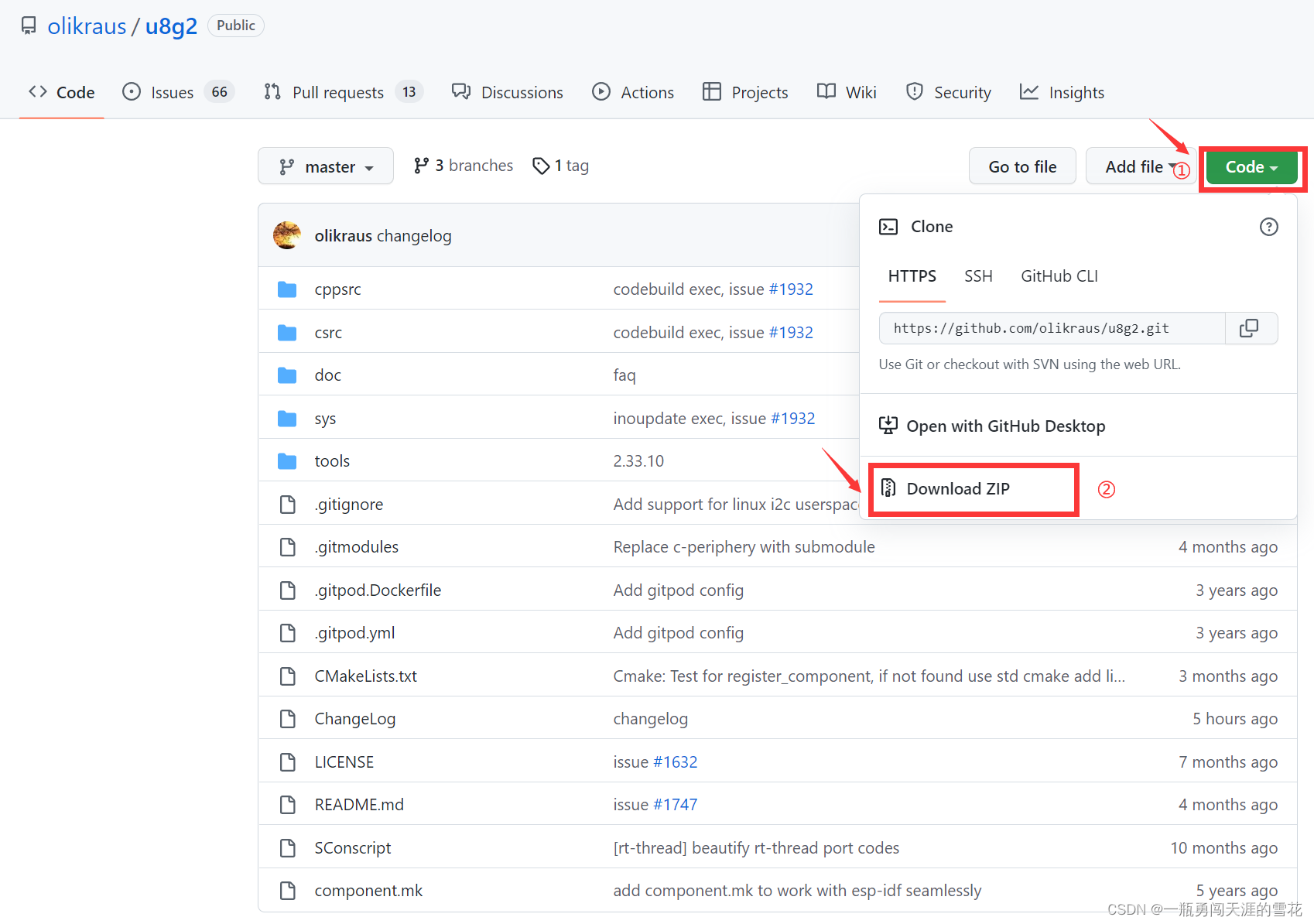Open the Add file dropdown

[x=1141, y=166]
